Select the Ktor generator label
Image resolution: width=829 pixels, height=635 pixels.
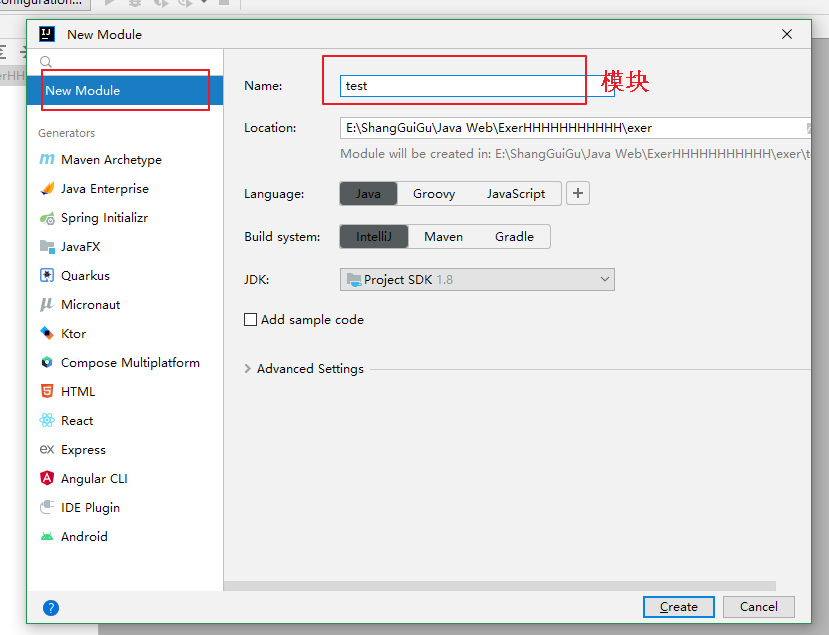point(73,334)
